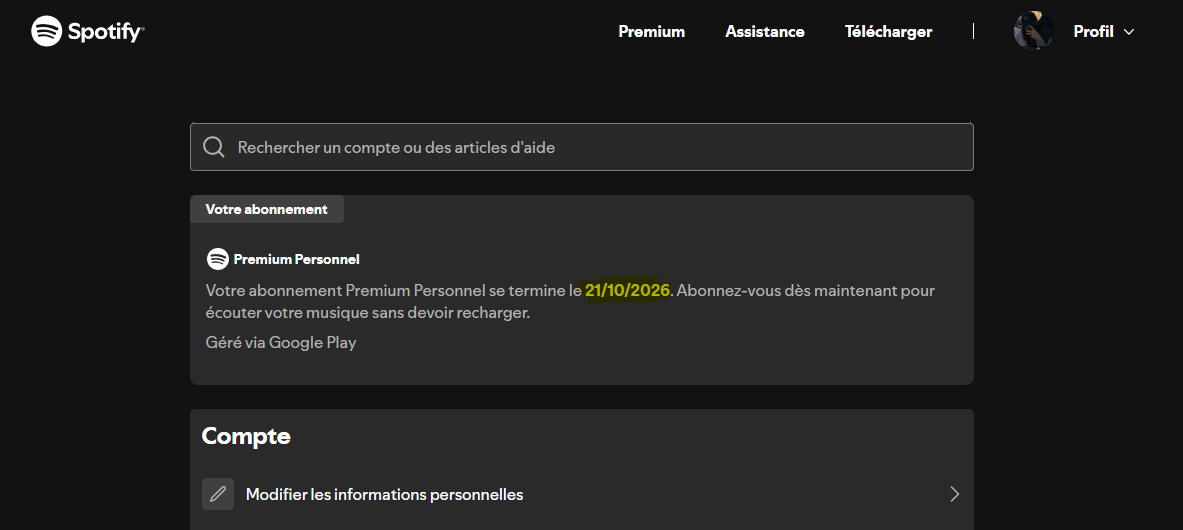The width and height of the screenshot is (1183, 530).
Task: Select the Premium Personnel plan title
Action: coord(296,259)
